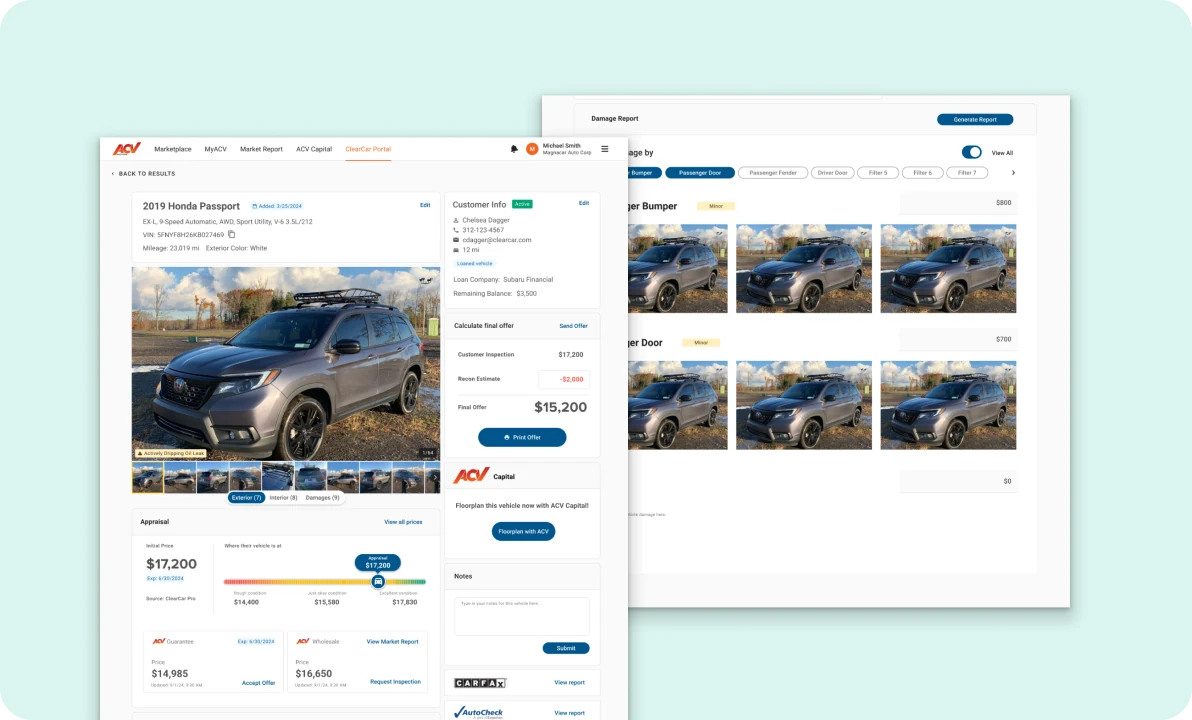Select the Filter 6 chip

click(x=922, y=173)
